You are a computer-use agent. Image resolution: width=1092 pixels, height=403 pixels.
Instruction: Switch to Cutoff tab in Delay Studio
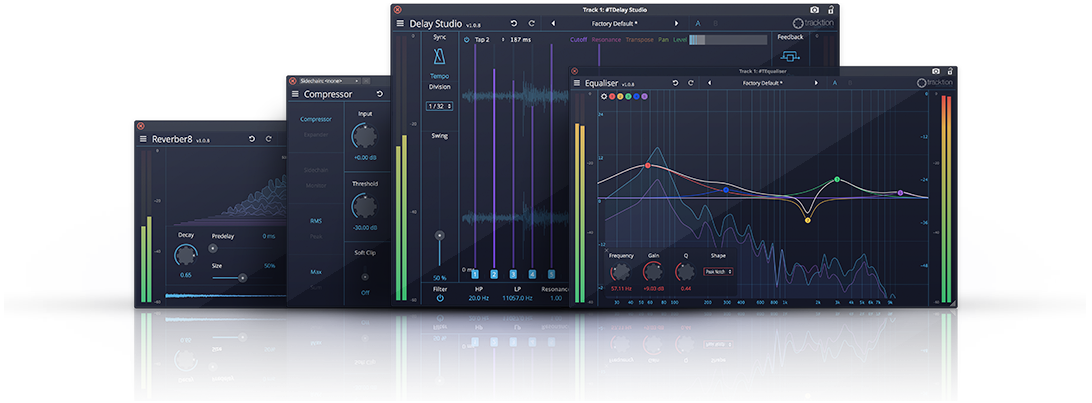pyautogui.click(x=578, y=40)
